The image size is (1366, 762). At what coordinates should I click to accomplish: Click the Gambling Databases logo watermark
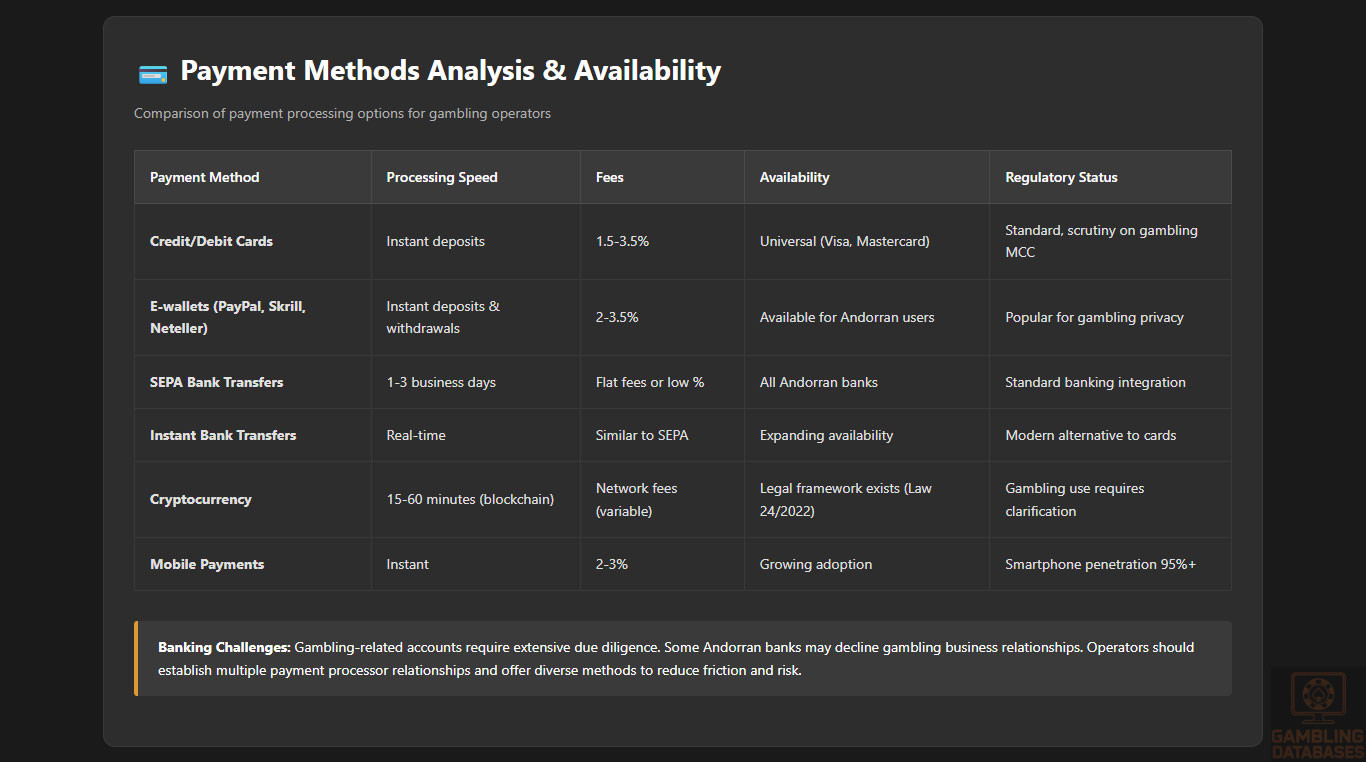pyautogui.click(x=1317, y=714)
